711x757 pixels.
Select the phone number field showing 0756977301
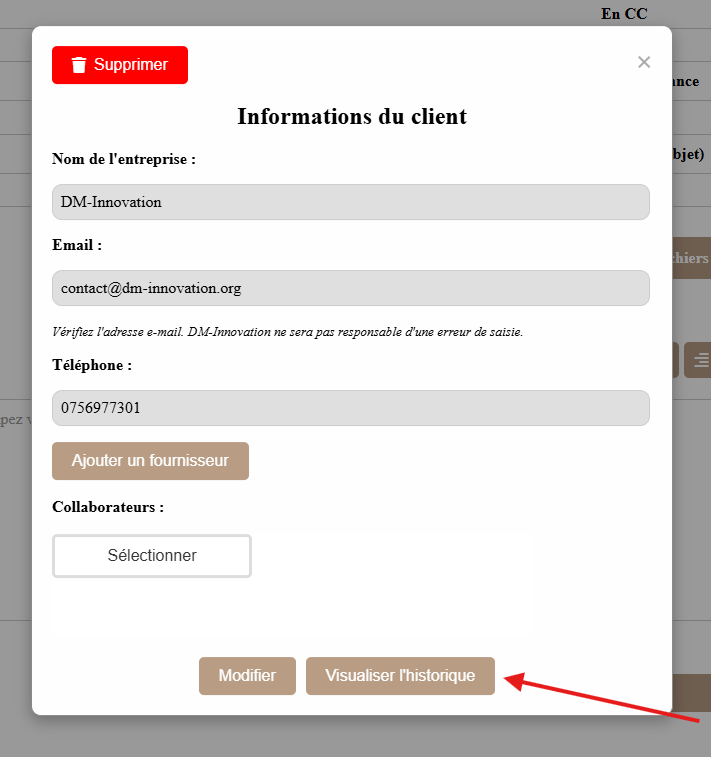(x=350, y=408)
